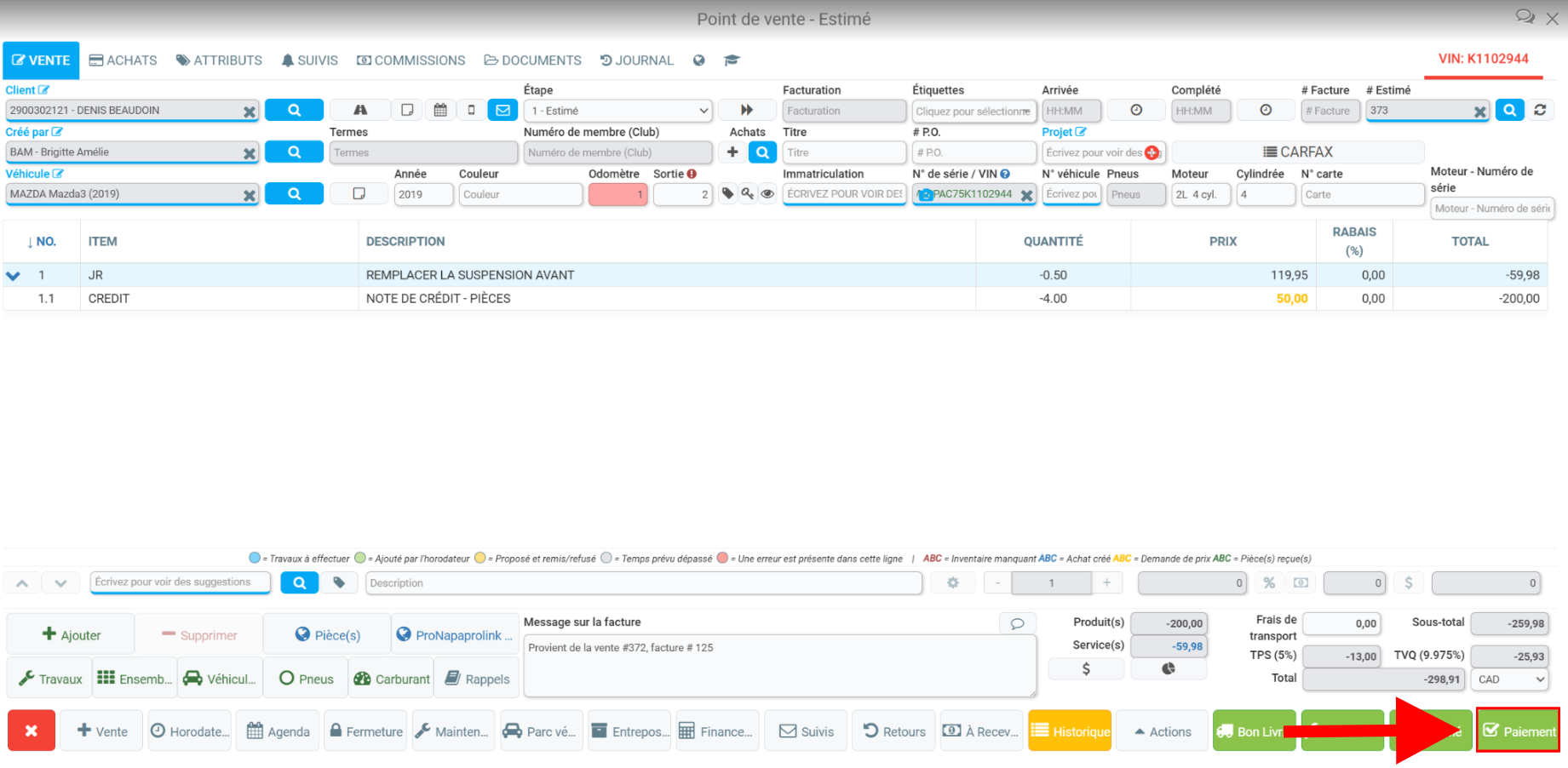Toggle the money bill icon button
The image size is (1568, 768).
pyautogui.click(x=1301, y=582)
